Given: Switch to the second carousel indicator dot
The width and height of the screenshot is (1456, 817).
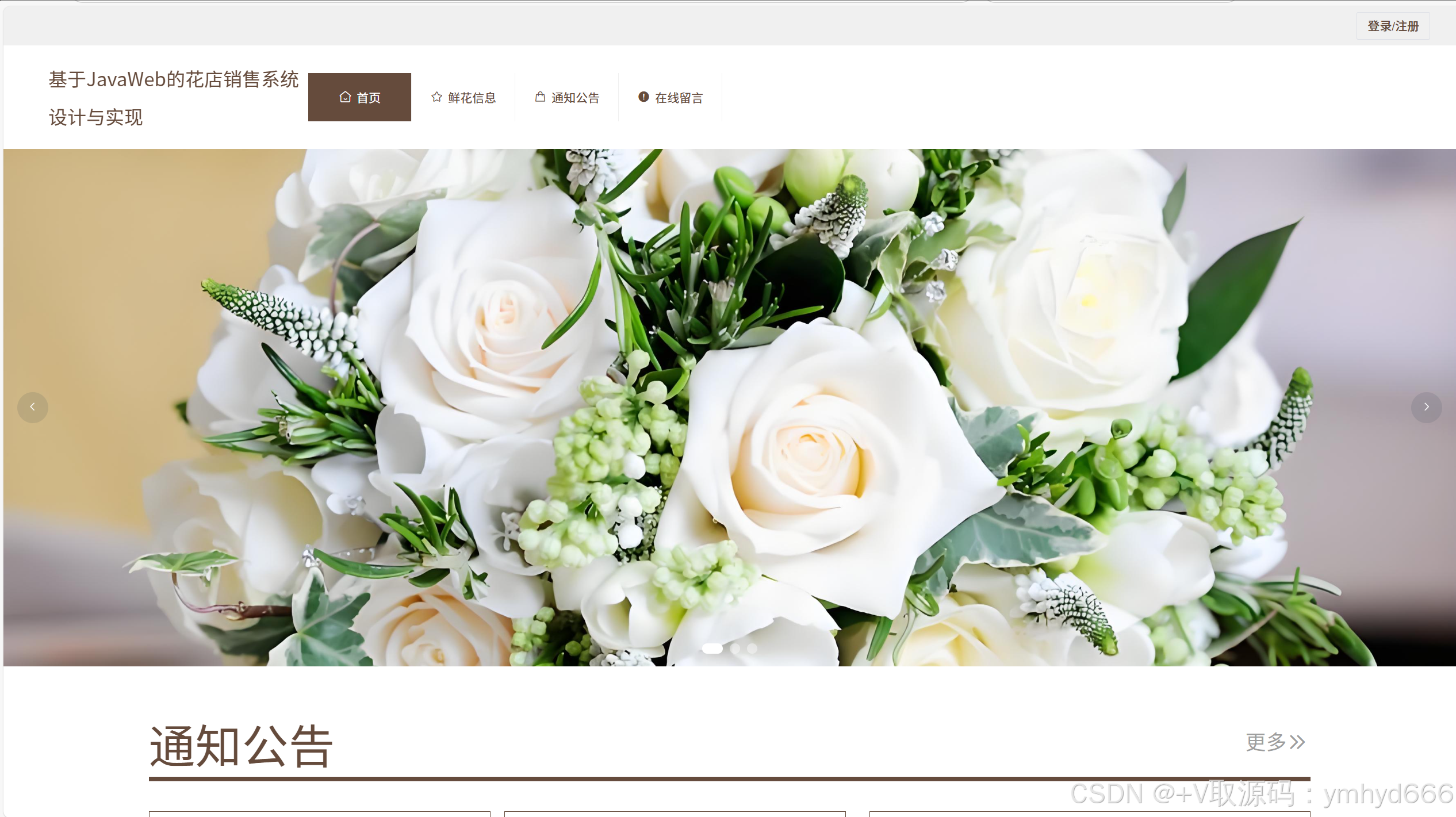Looking at the screenshot, I should 735,649.
